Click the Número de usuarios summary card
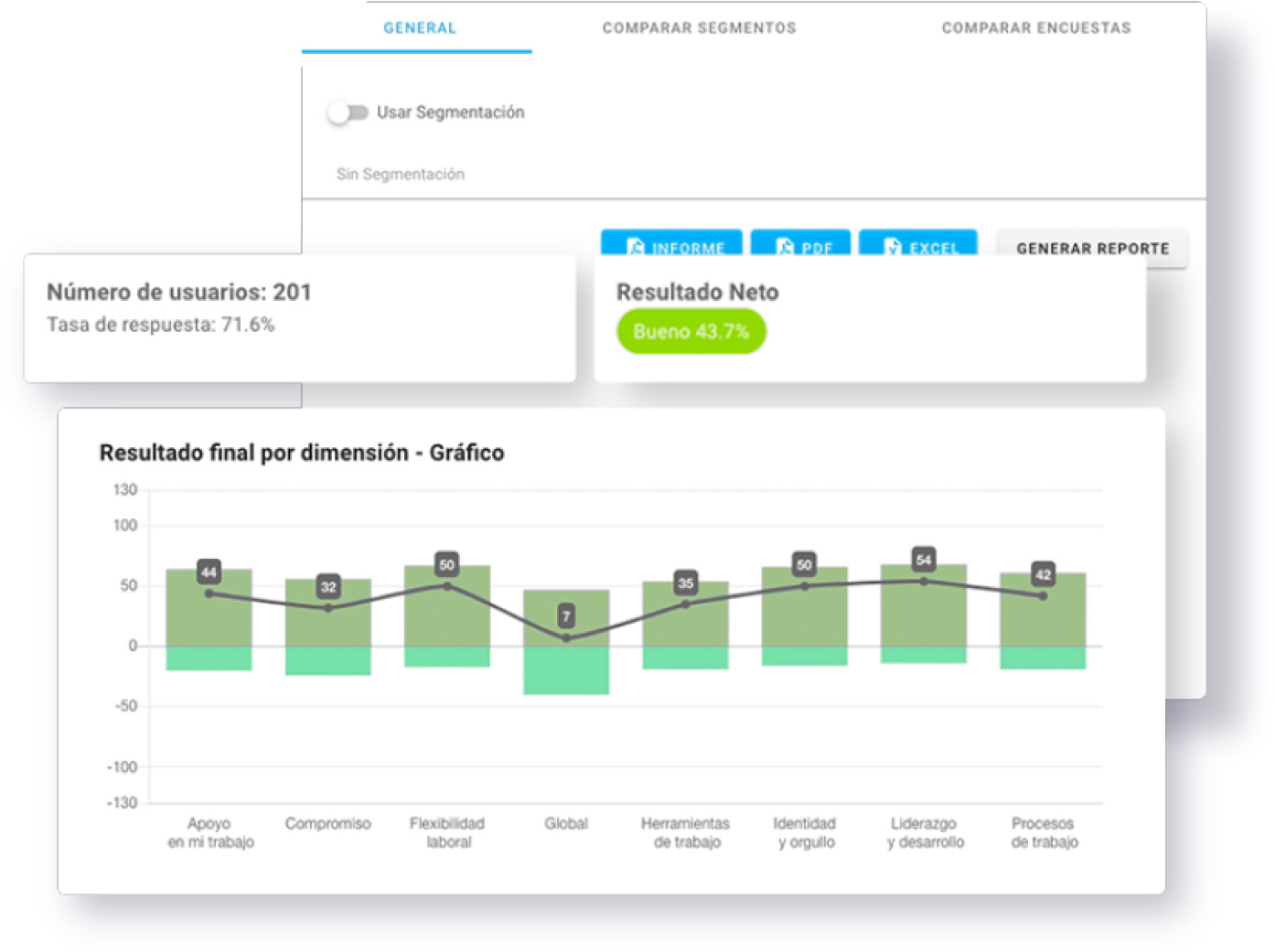The image size is (1275, 952). pyautogui.click(x=299, y=318)
